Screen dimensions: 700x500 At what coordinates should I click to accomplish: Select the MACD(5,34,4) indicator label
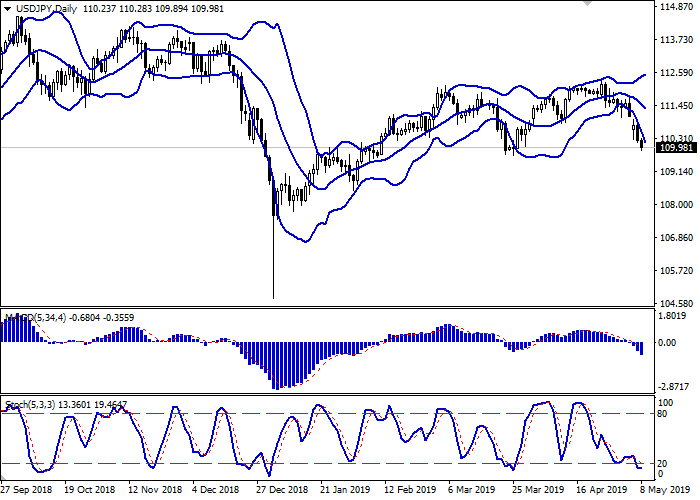35,318
